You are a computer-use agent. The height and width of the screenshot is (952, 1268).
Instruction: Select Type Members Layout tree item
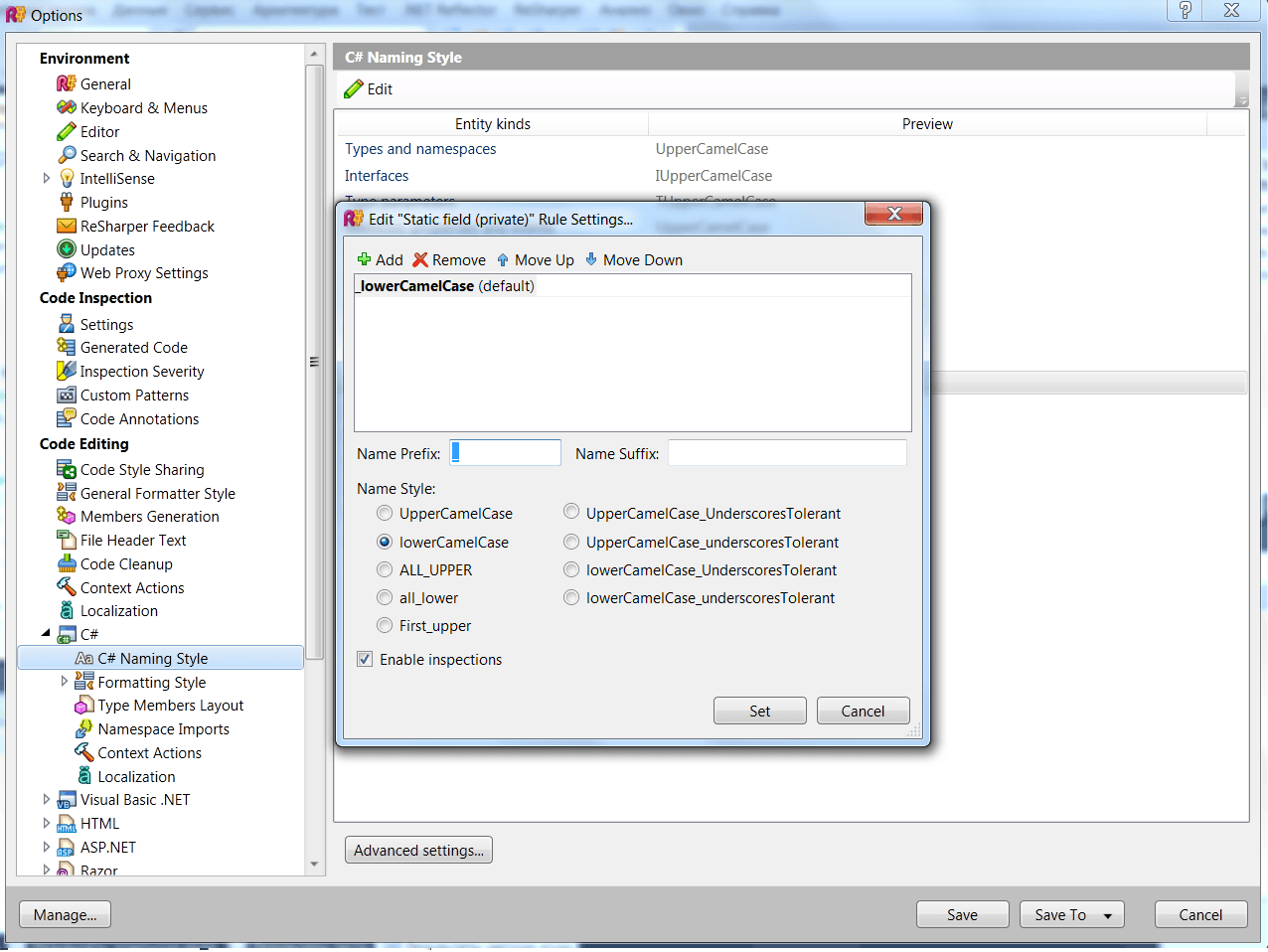(x=171, y=706)
